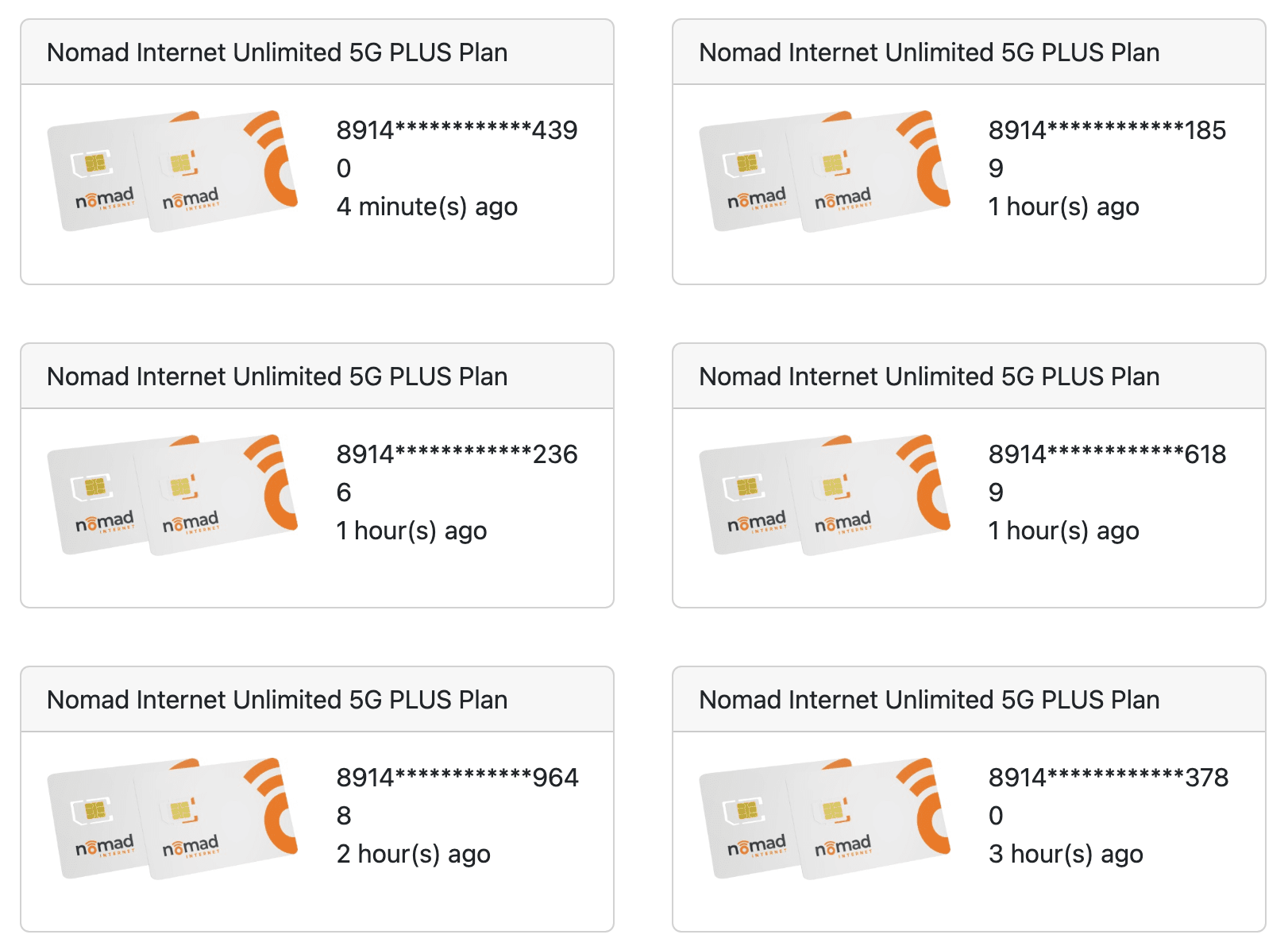The image size is (1288, 950).
Task: Click the header of the top left plan card
Action: (316, 52)
